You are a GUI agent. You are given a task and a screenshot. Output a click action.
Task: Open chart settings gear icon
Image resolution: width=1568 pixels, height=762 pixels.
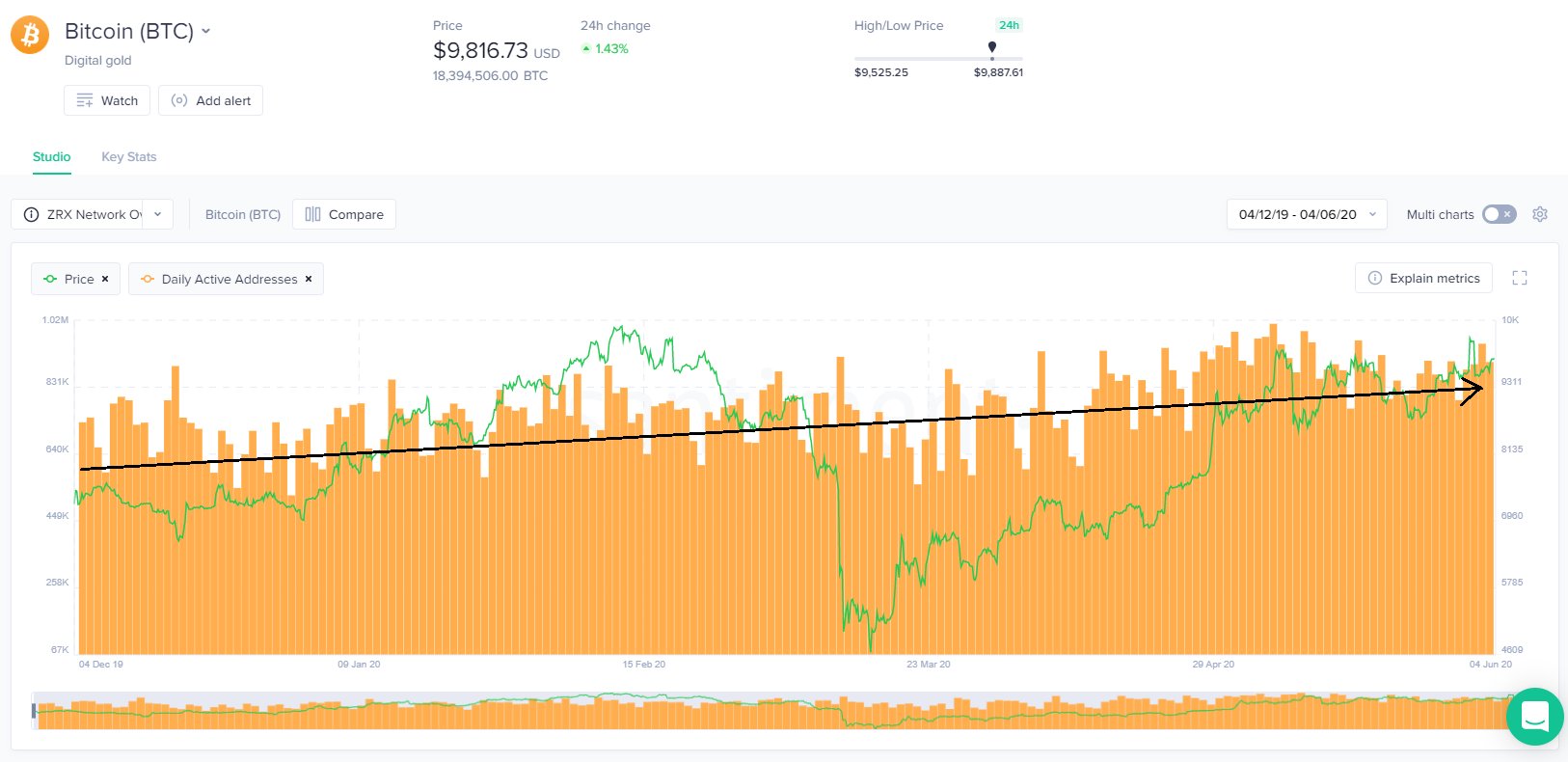point(1540,214)
